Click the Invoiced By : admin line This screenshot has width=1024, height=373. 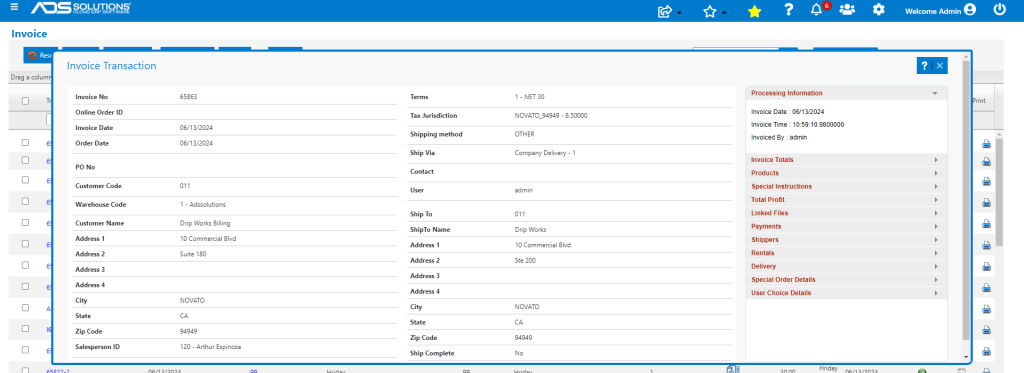point(779,138)
